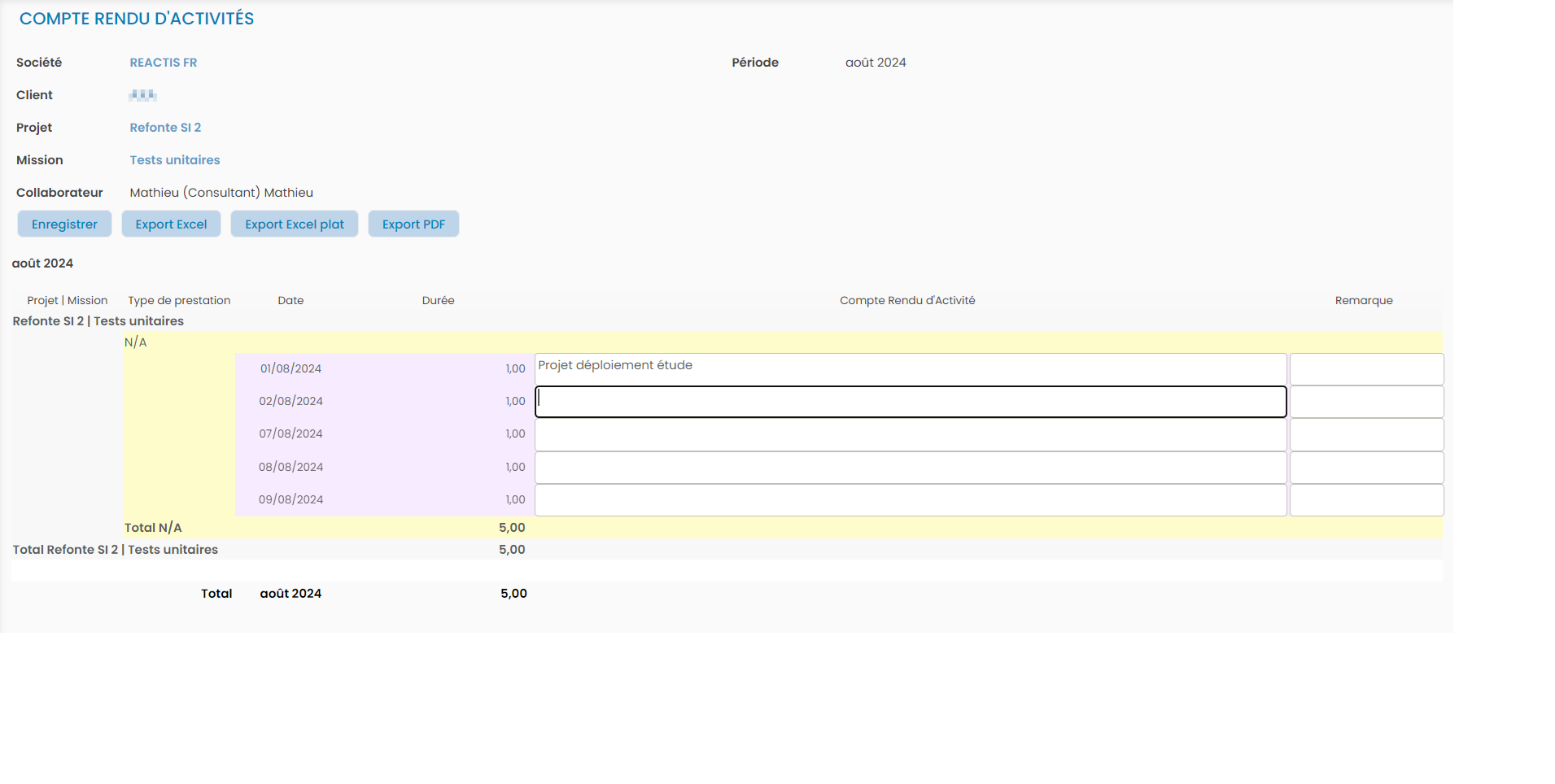Click the 01/08/2024 date cell
Viewport: 1555px width, 784px height.
(290, 368)
